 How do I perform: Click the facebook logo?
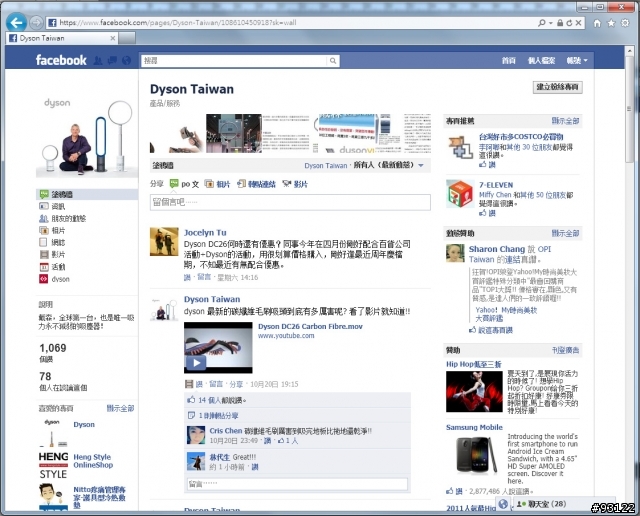click(61, 60)
